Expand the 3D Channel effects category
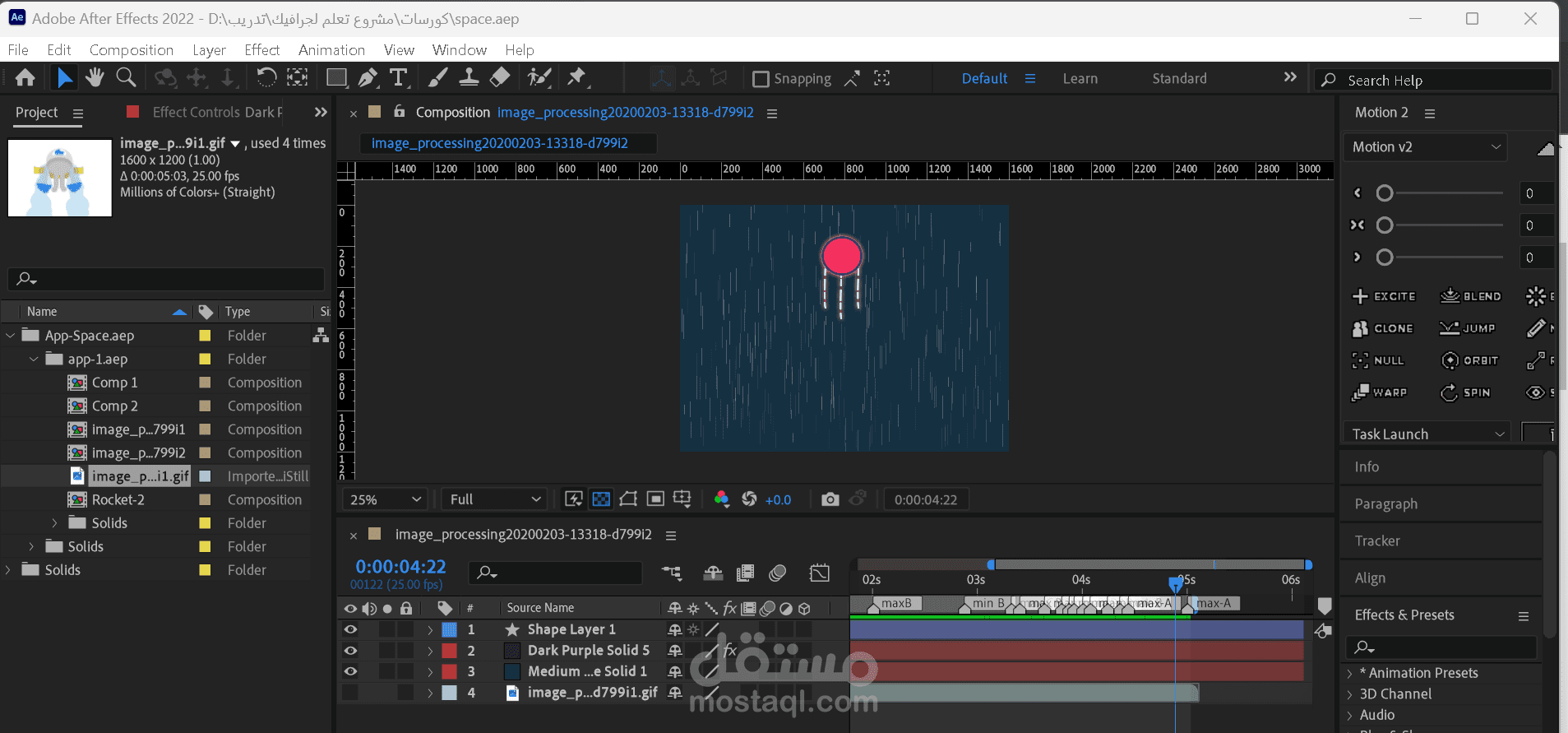 (x=1349, y=694)
